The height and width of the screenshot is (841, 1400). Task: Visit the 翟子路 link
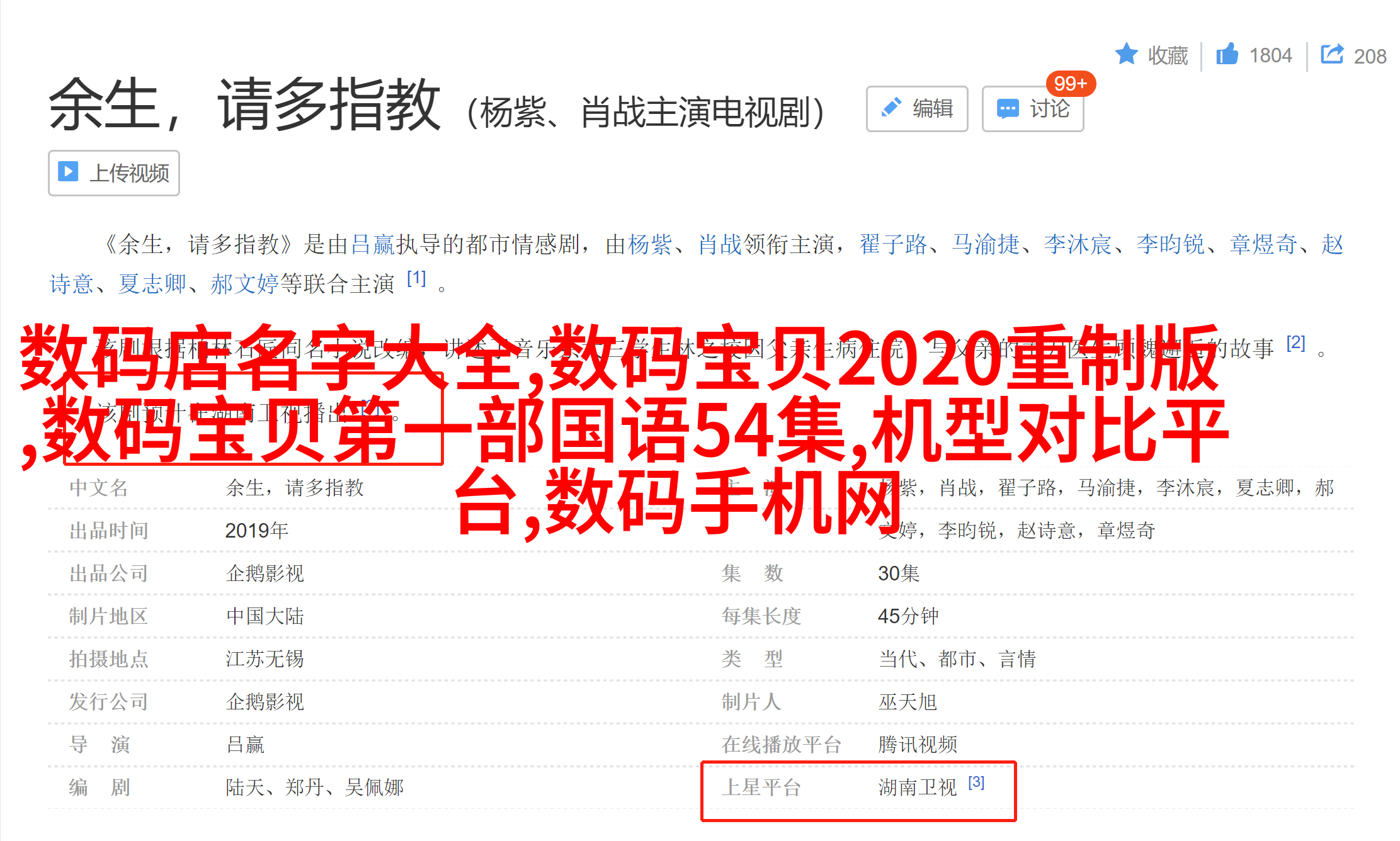pyautogui.click(x=894, y=244)
